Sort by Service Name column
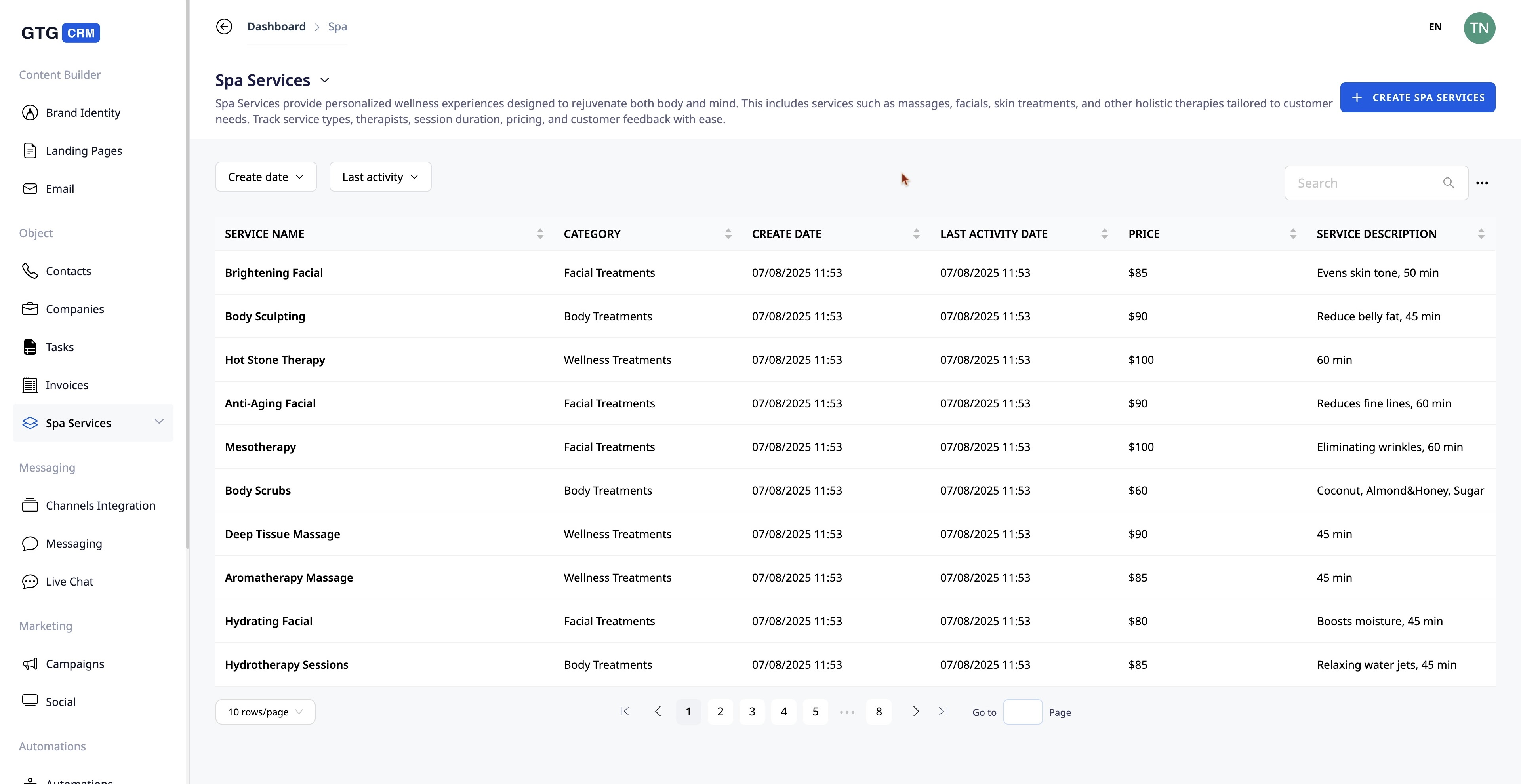This screenshot has width=1521, height=784. [539, 234]
